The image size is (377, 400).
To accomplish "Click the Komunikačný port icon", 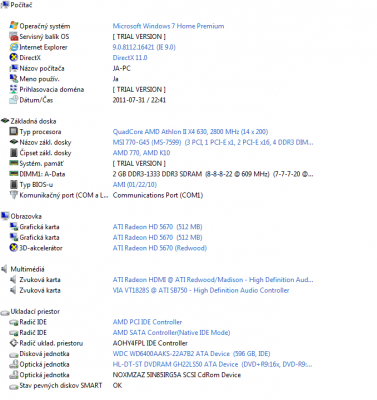I will coord(13,195).
